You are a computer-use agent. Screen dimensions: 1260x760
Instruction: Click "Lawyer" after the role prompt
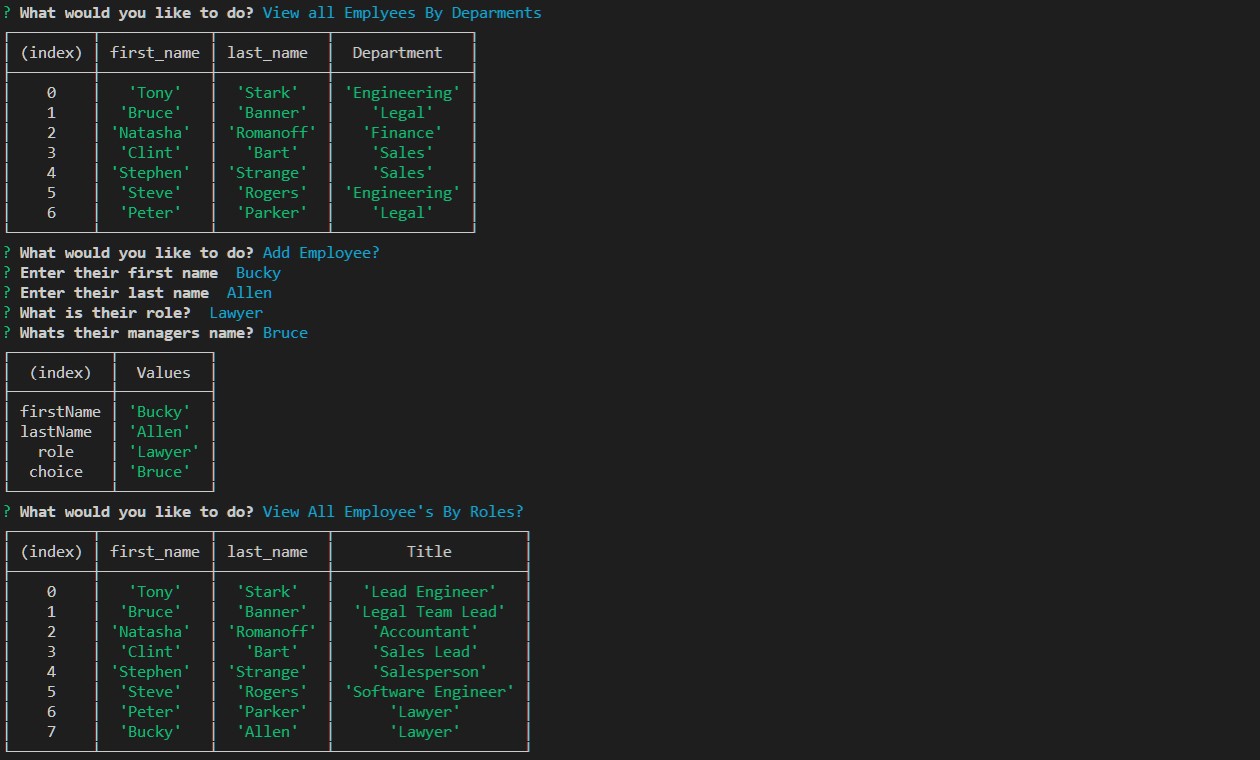(236, 313)
